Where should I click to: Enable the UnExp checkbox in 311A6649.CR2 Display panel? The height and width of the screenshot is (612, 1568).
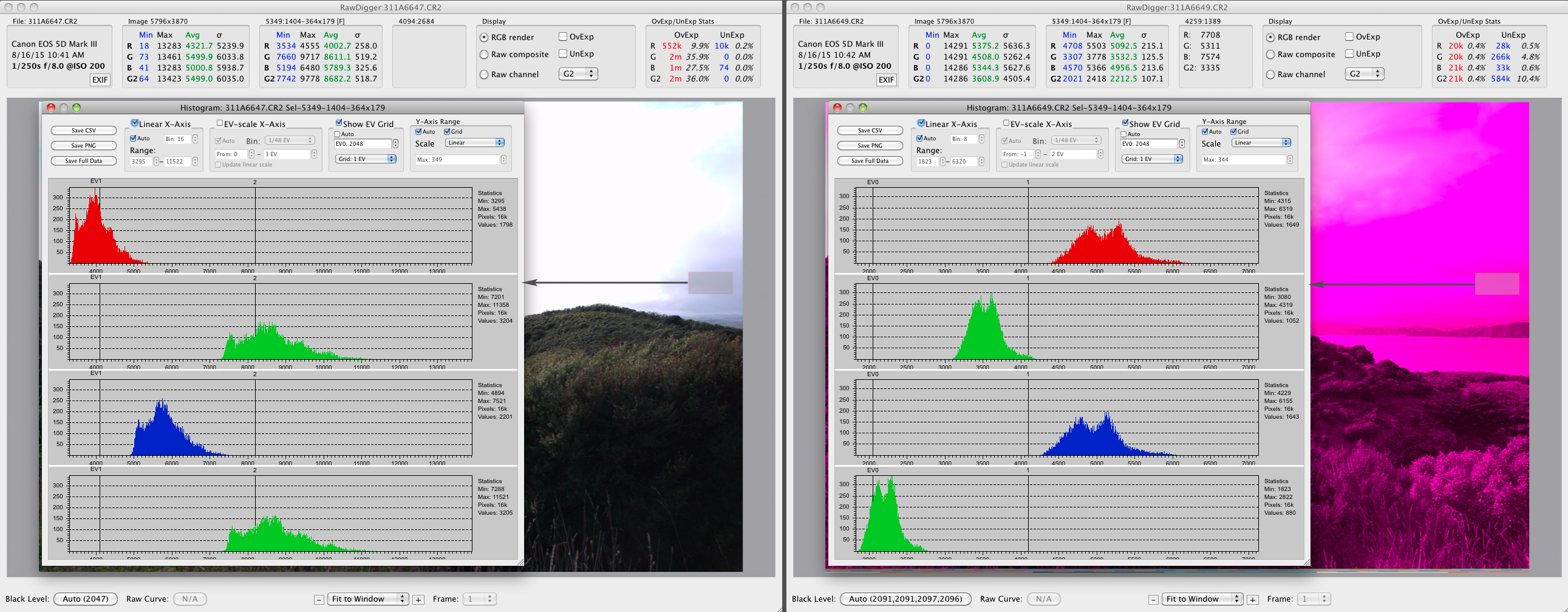(1349, 53)
